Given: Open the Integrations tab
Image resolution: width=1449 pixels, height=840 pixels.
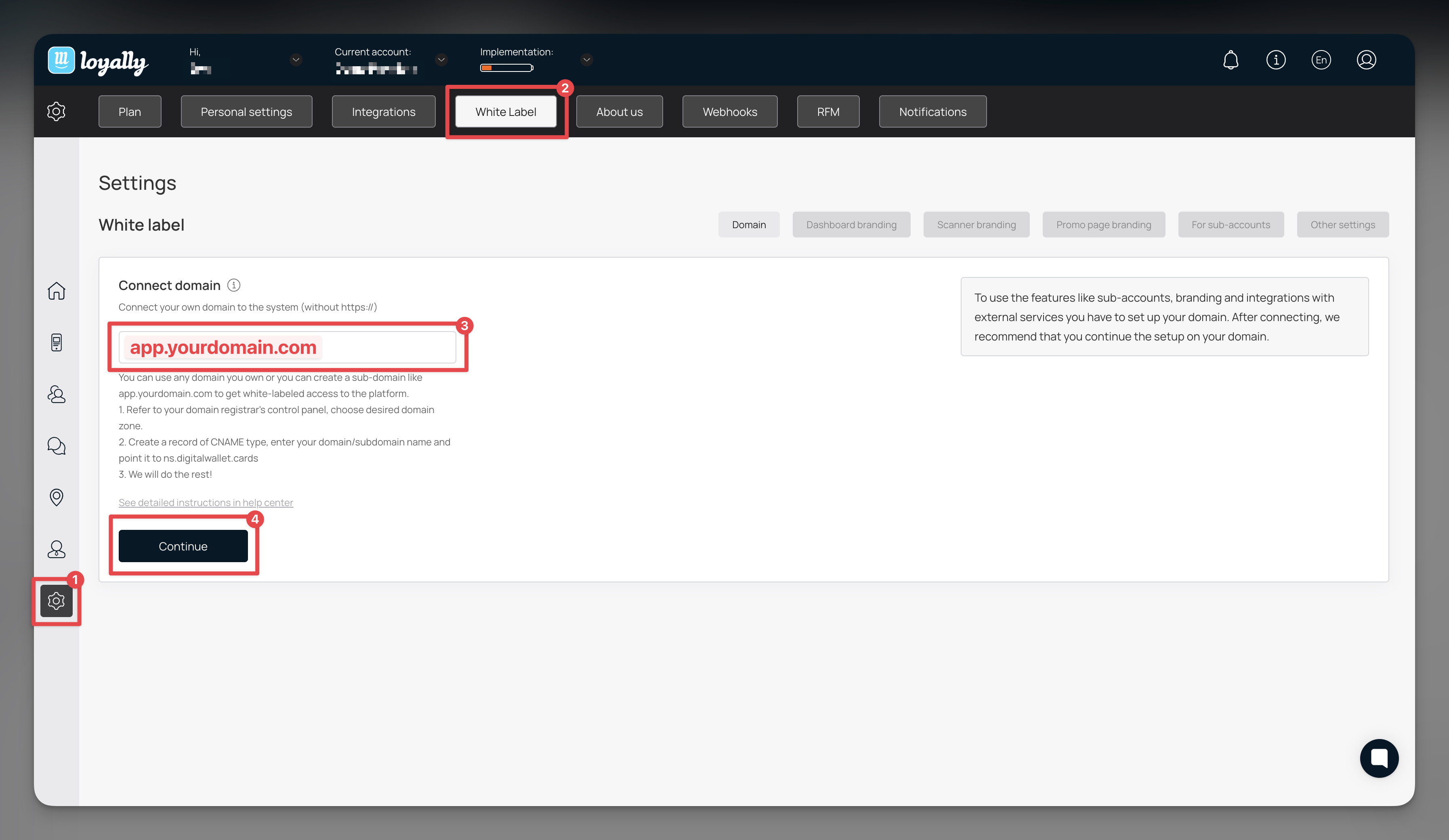Looking at the screenshot, I should pos(384,111).
